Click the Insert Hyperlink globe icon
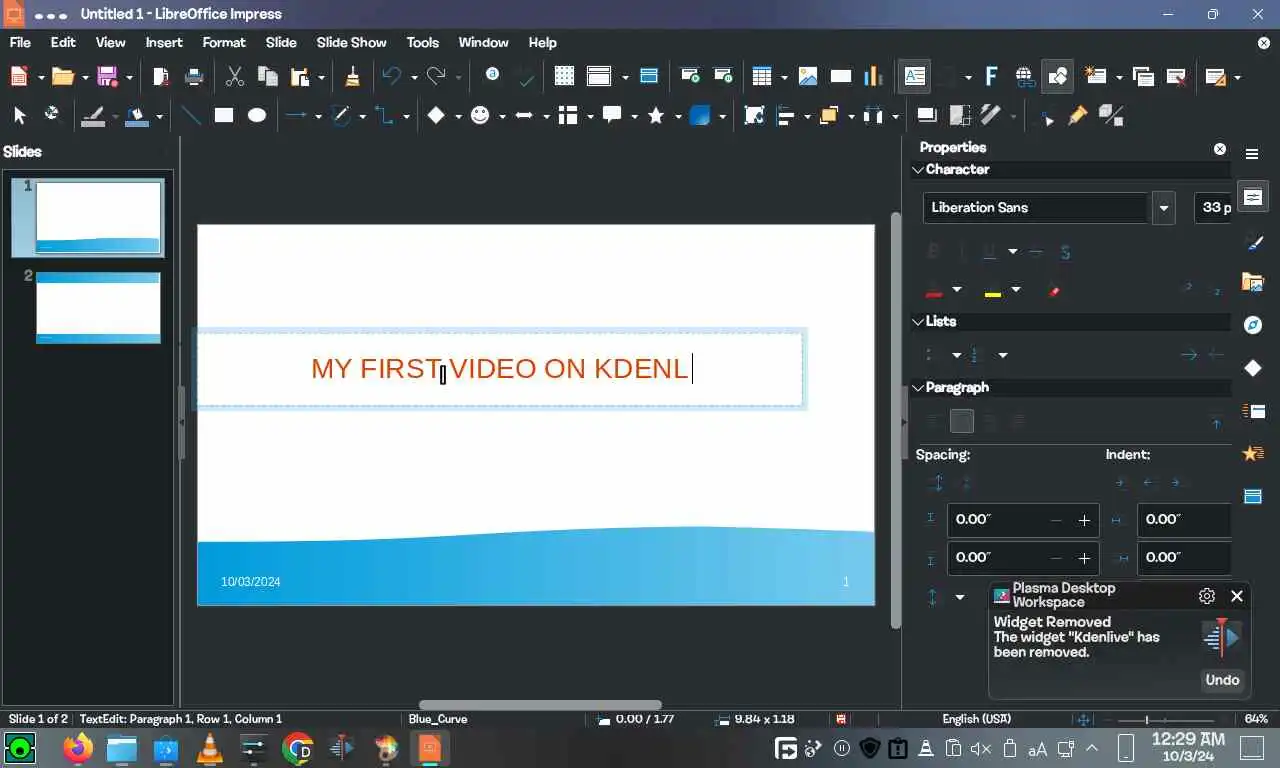This screenshot has width=1280, height=768. pyautogui.click(x=1024, y=76)
